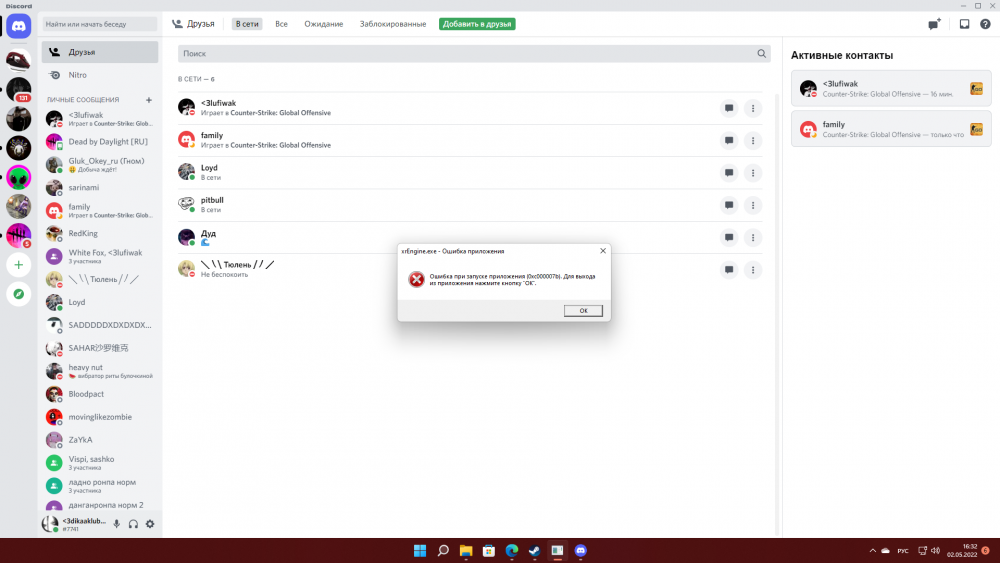Open Nitro in the sidebar

77,75
